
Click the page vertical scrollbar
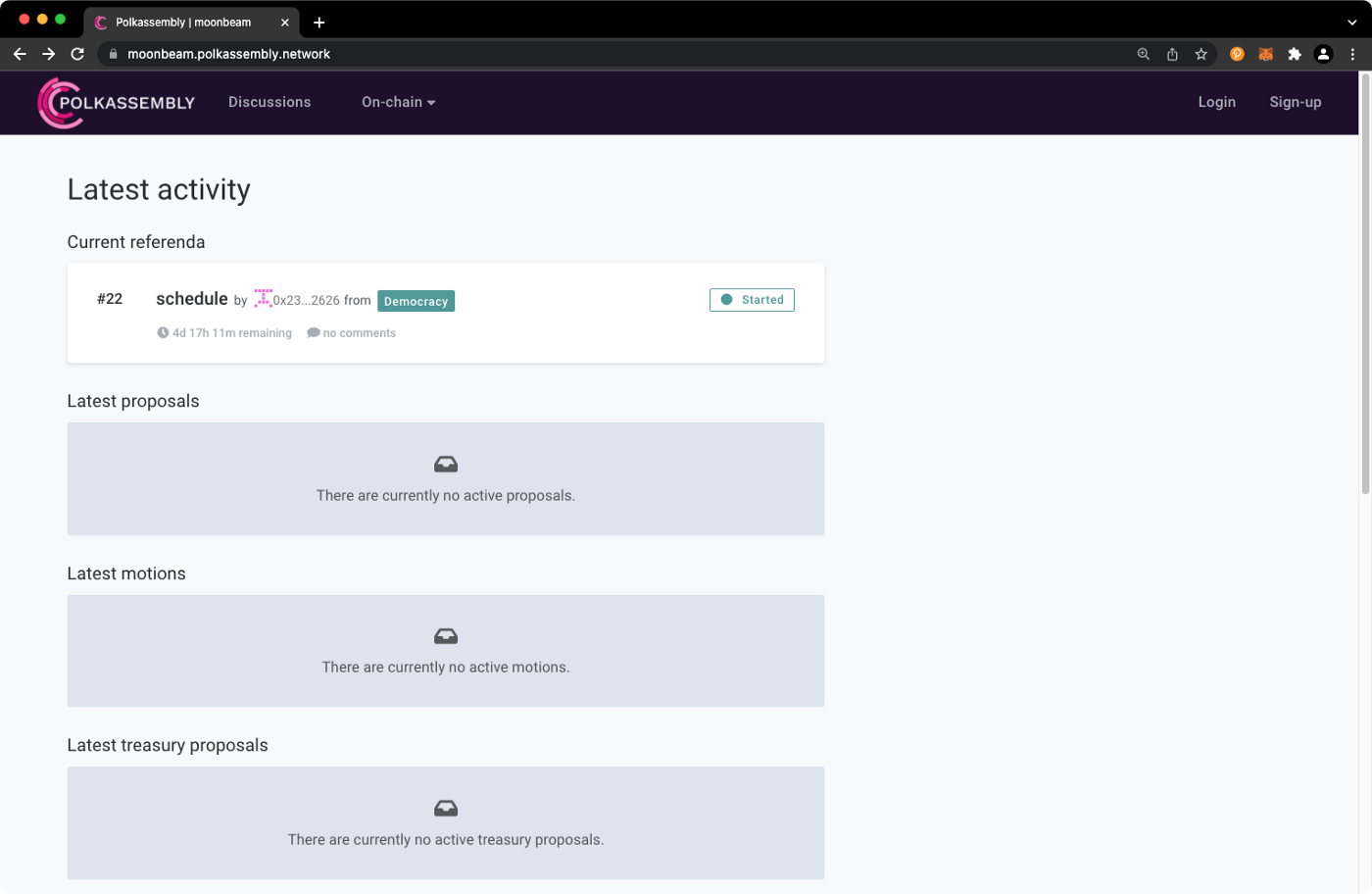1365,284
